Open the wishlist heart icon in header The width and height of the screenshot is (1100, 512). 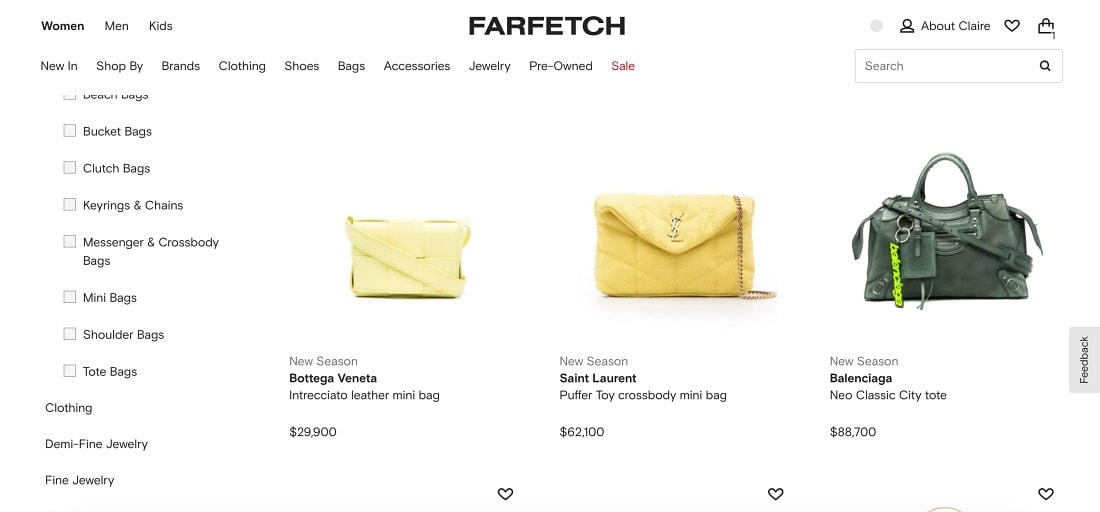[x=1012, y=26]
